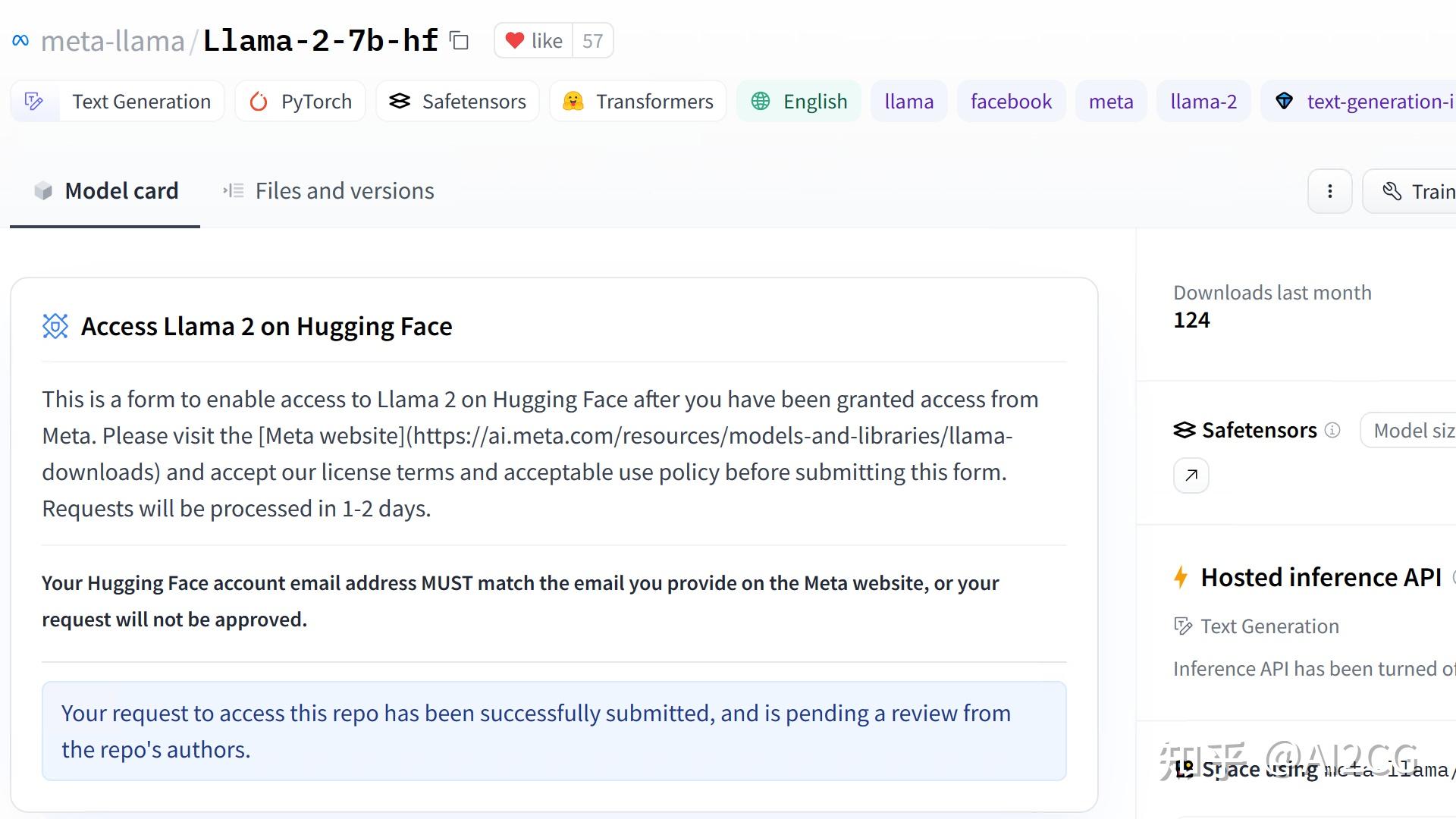
Task: Copy model name with the clipboard icon
Action: click(459, 40)
